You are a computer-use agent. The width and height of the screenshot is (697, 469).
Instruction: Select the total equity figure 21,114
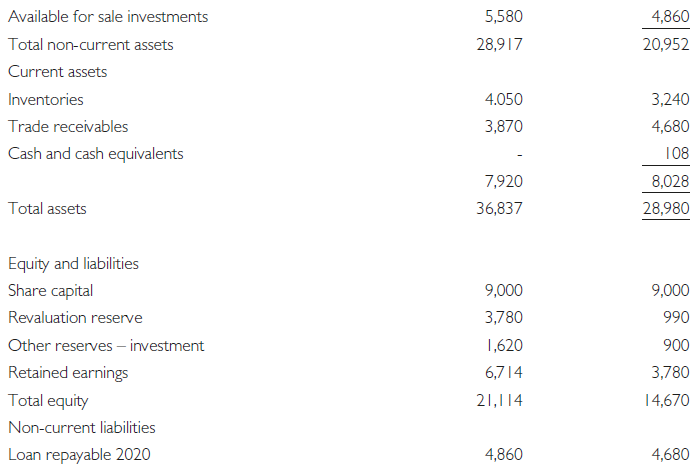pos(503,401)
